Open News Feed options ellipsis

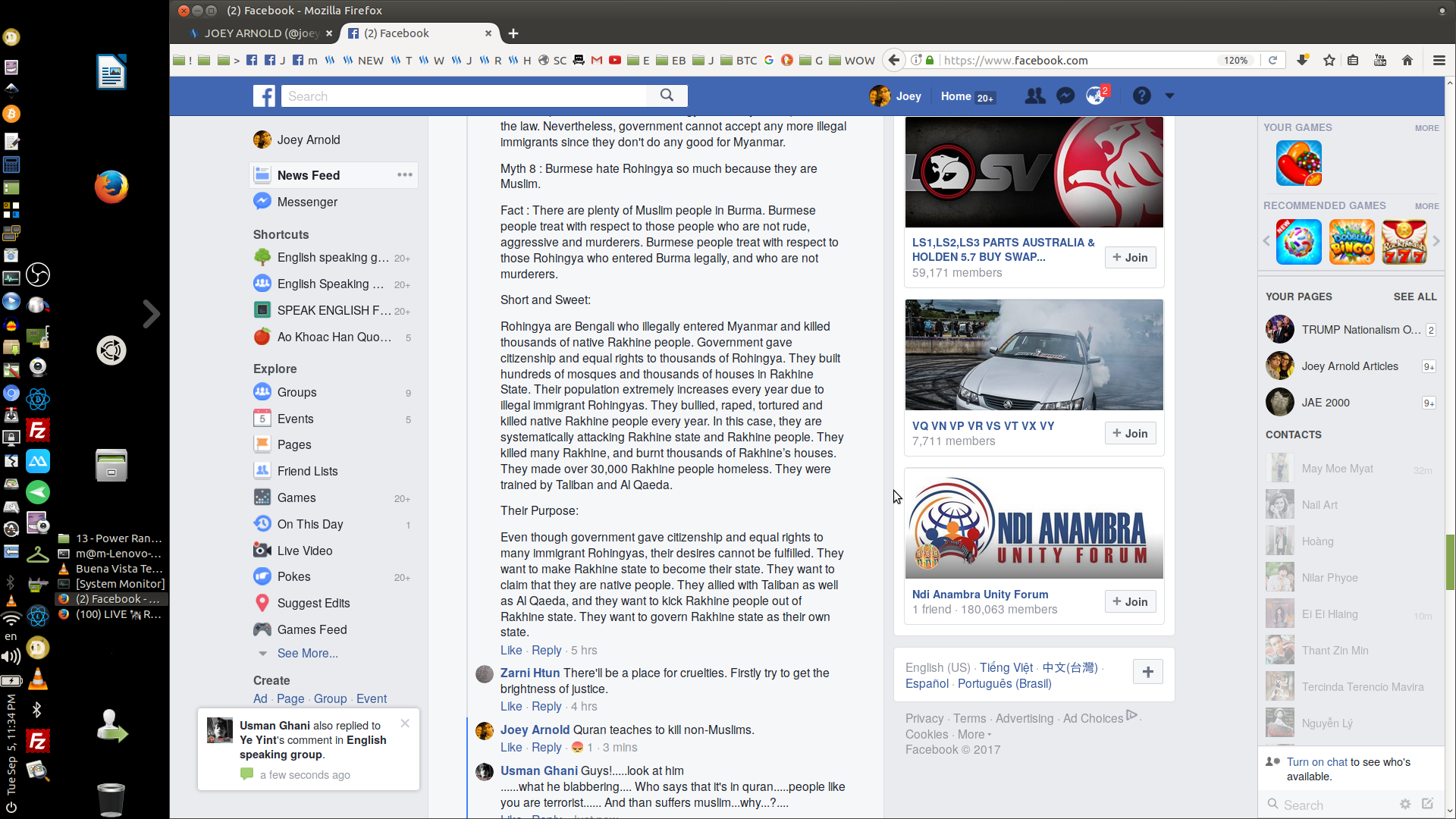coord(405,175)
